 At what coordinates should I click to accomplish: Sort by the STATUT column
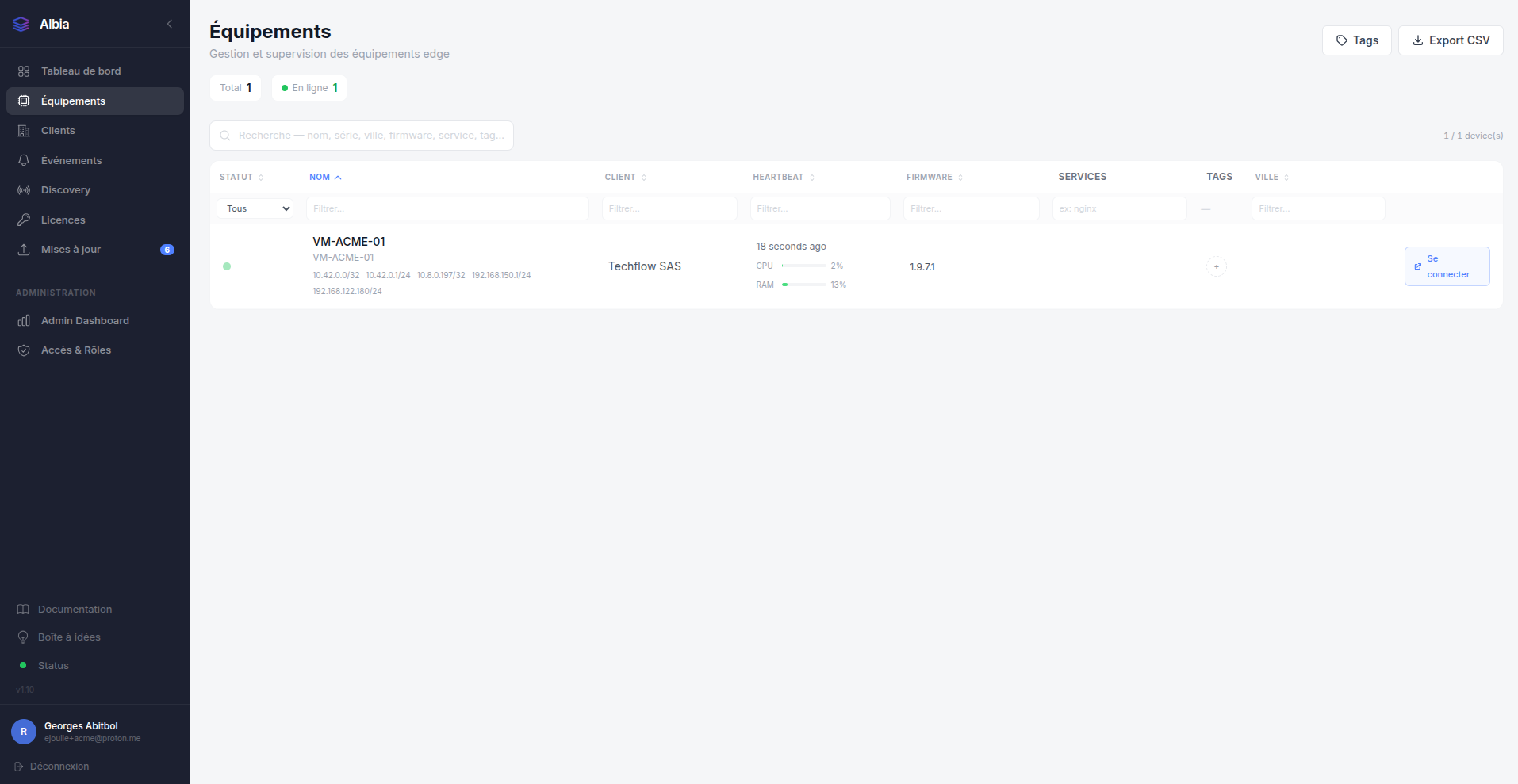tap(241, 178)
